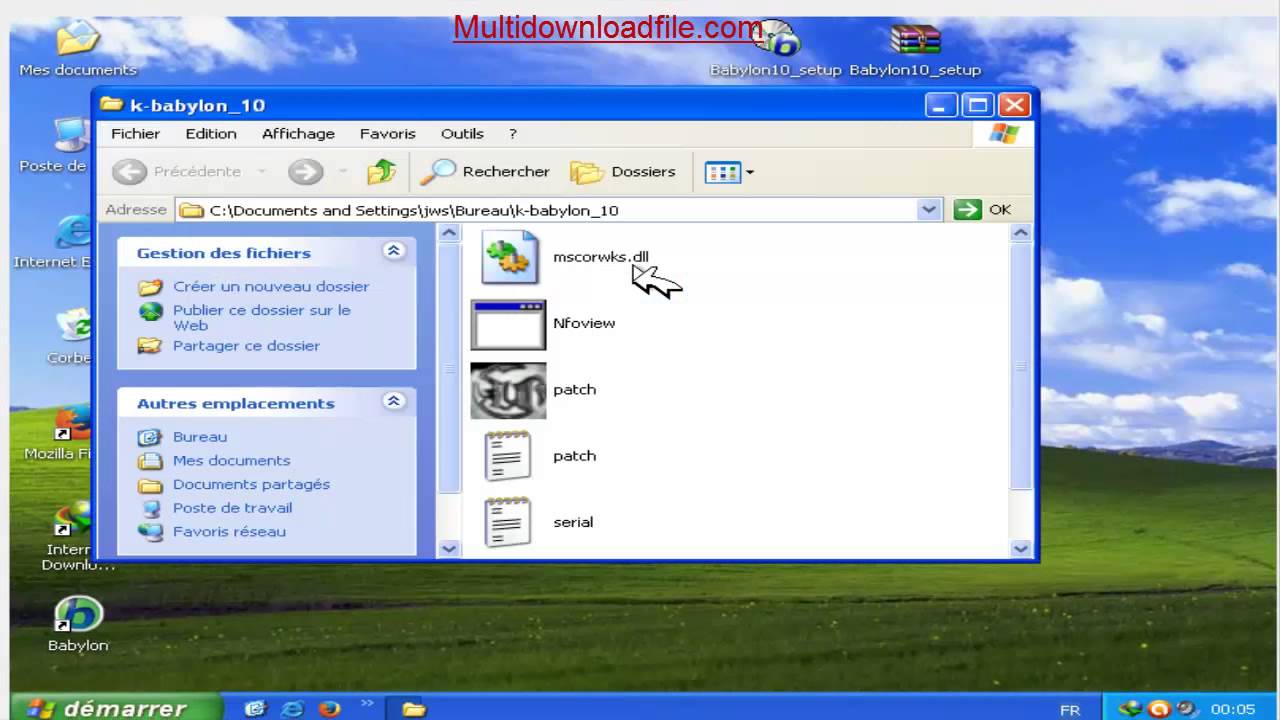
Task: Open Favoris réseau link
Action: click(x=229, y=532)
